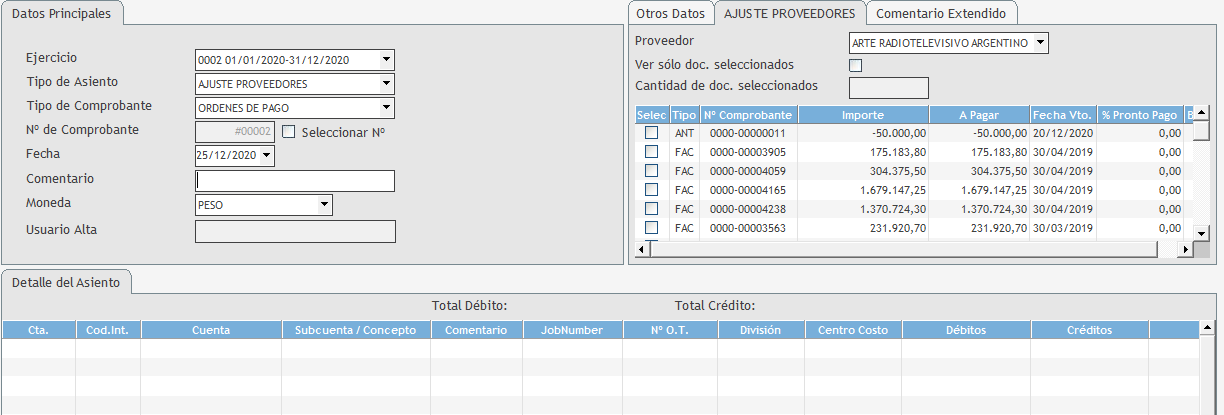Open the Proveedor selection dropdown
The width and height of the screenshot is (1224, 415).
pyautogui.click(x=1041, y=43)
